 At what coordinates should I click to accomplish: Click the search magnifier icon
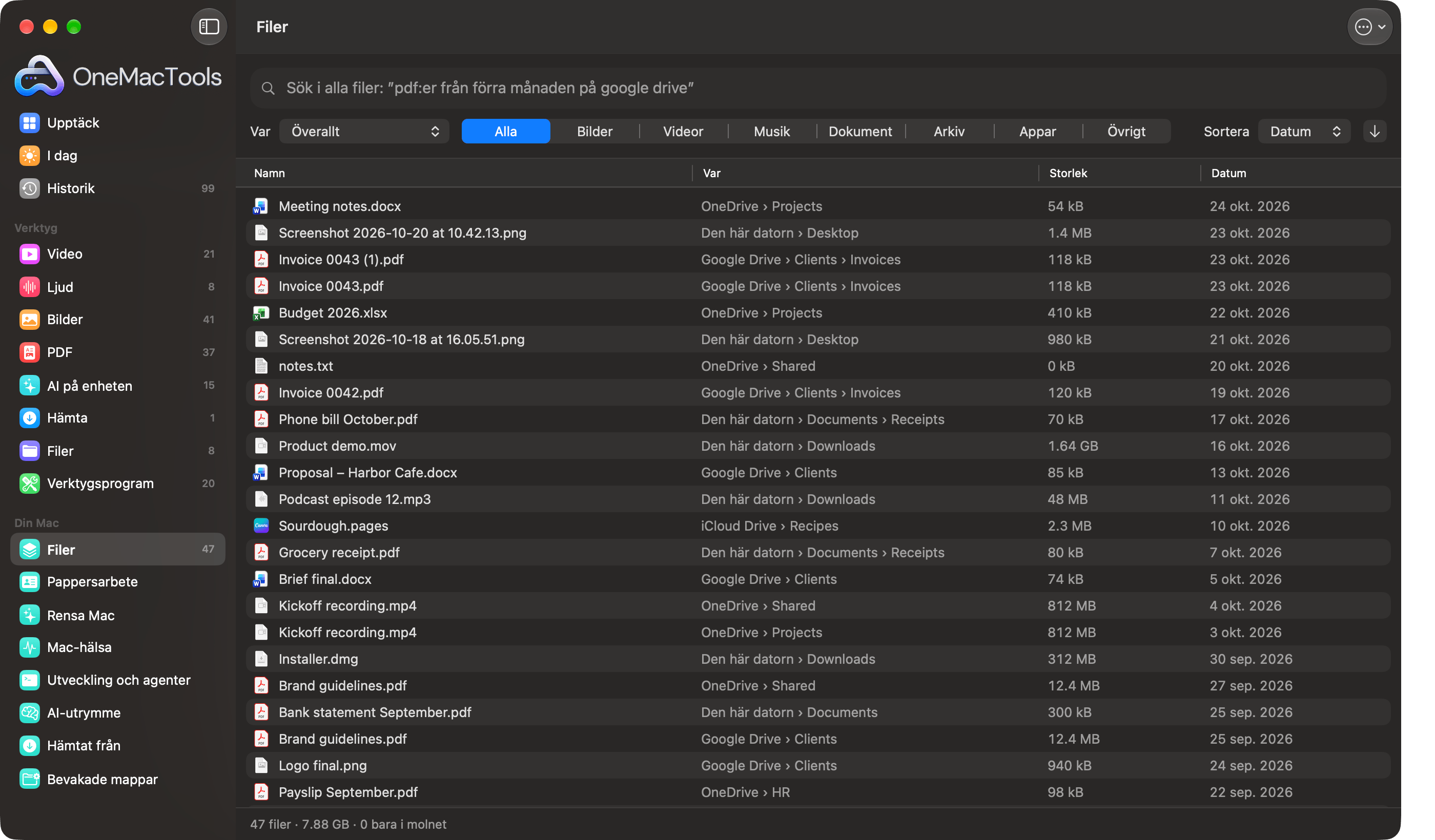(268, 88)
